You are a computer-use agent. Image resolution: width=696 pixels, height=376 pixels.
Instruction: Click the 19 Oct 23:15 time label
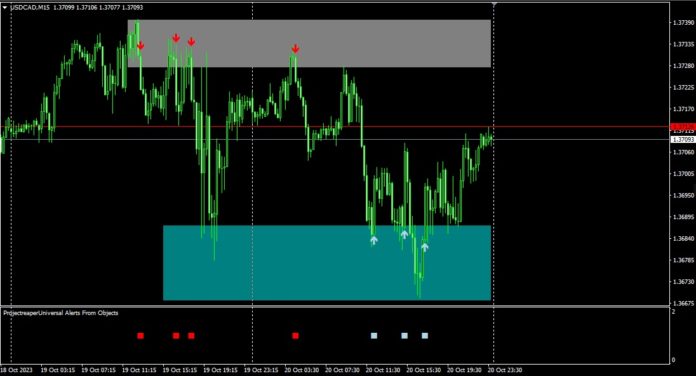coord(261,370)
